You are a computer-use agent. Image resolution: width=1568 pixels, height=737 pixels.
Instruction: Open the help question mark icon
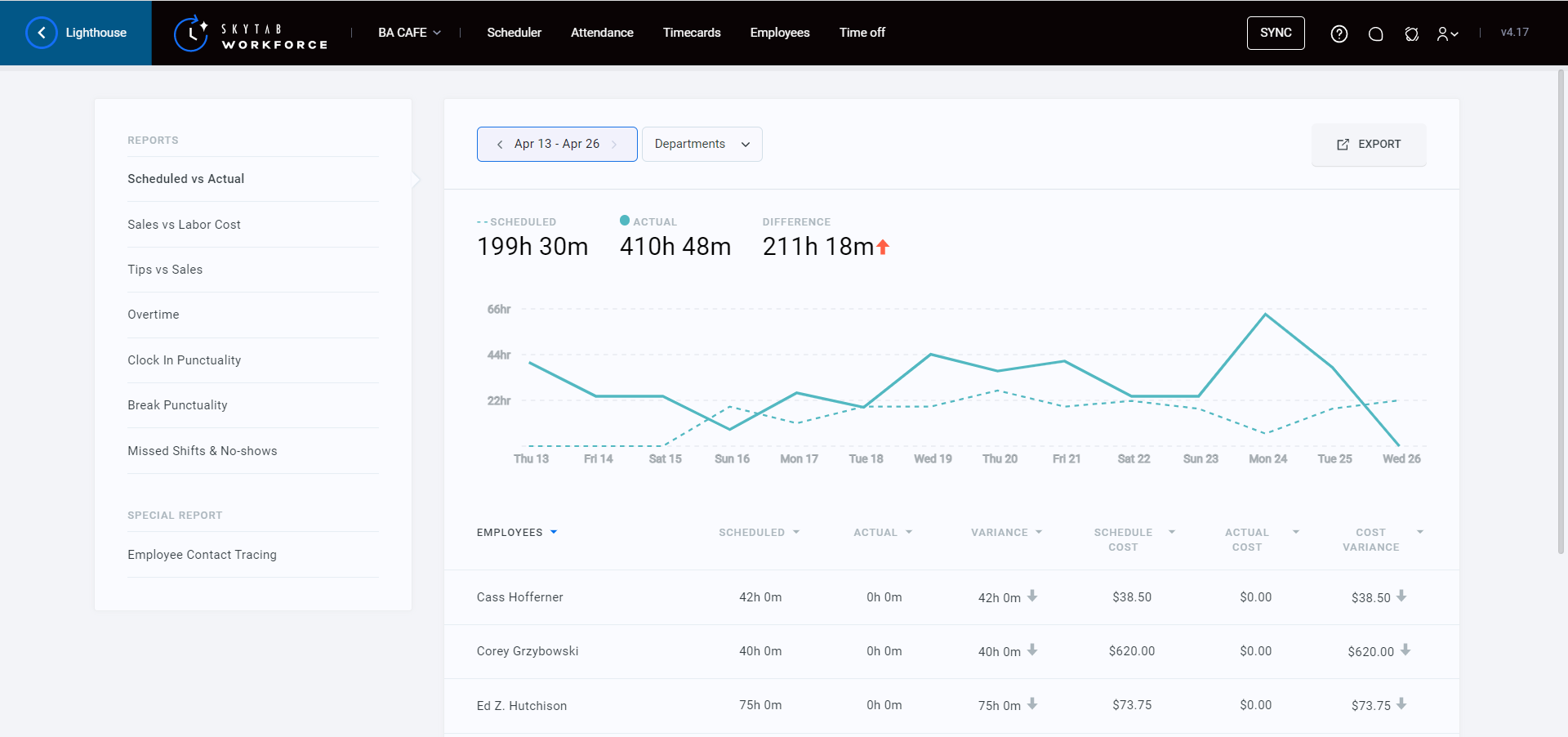click(x=1339, y=33)
